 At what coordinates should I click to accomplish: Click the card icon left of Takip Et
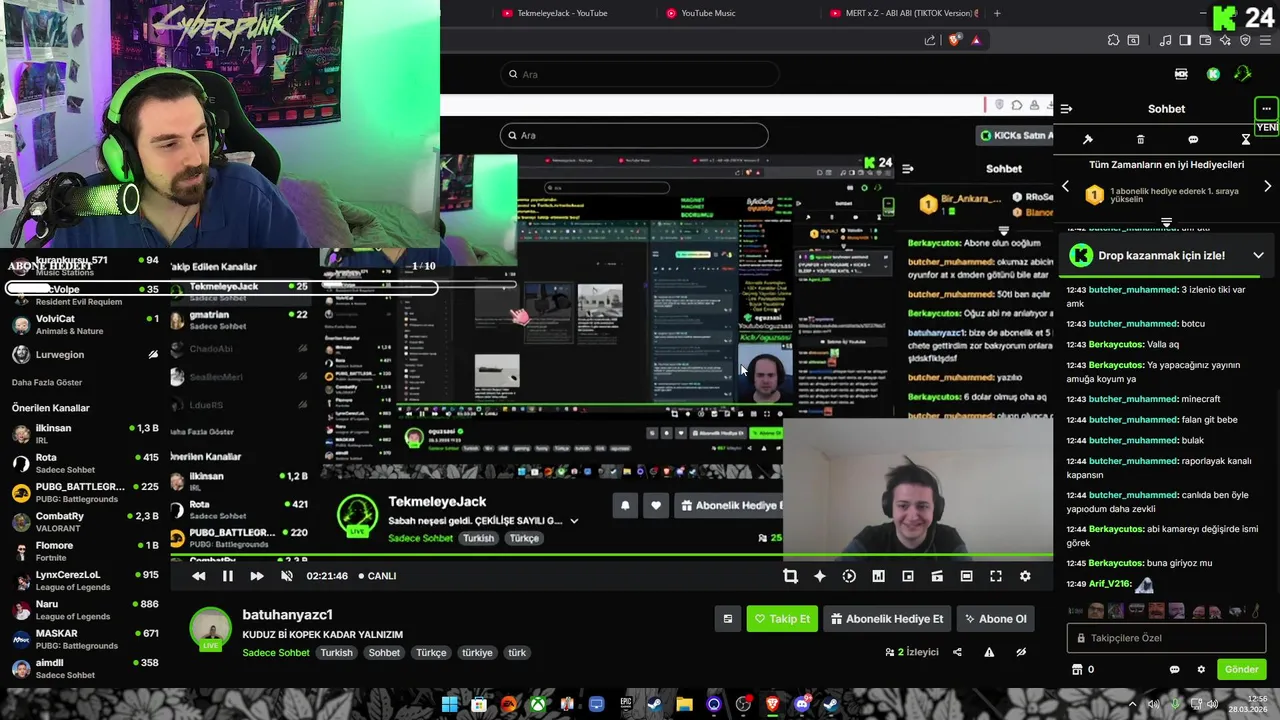pyautogui.click(x=728, y=619)
